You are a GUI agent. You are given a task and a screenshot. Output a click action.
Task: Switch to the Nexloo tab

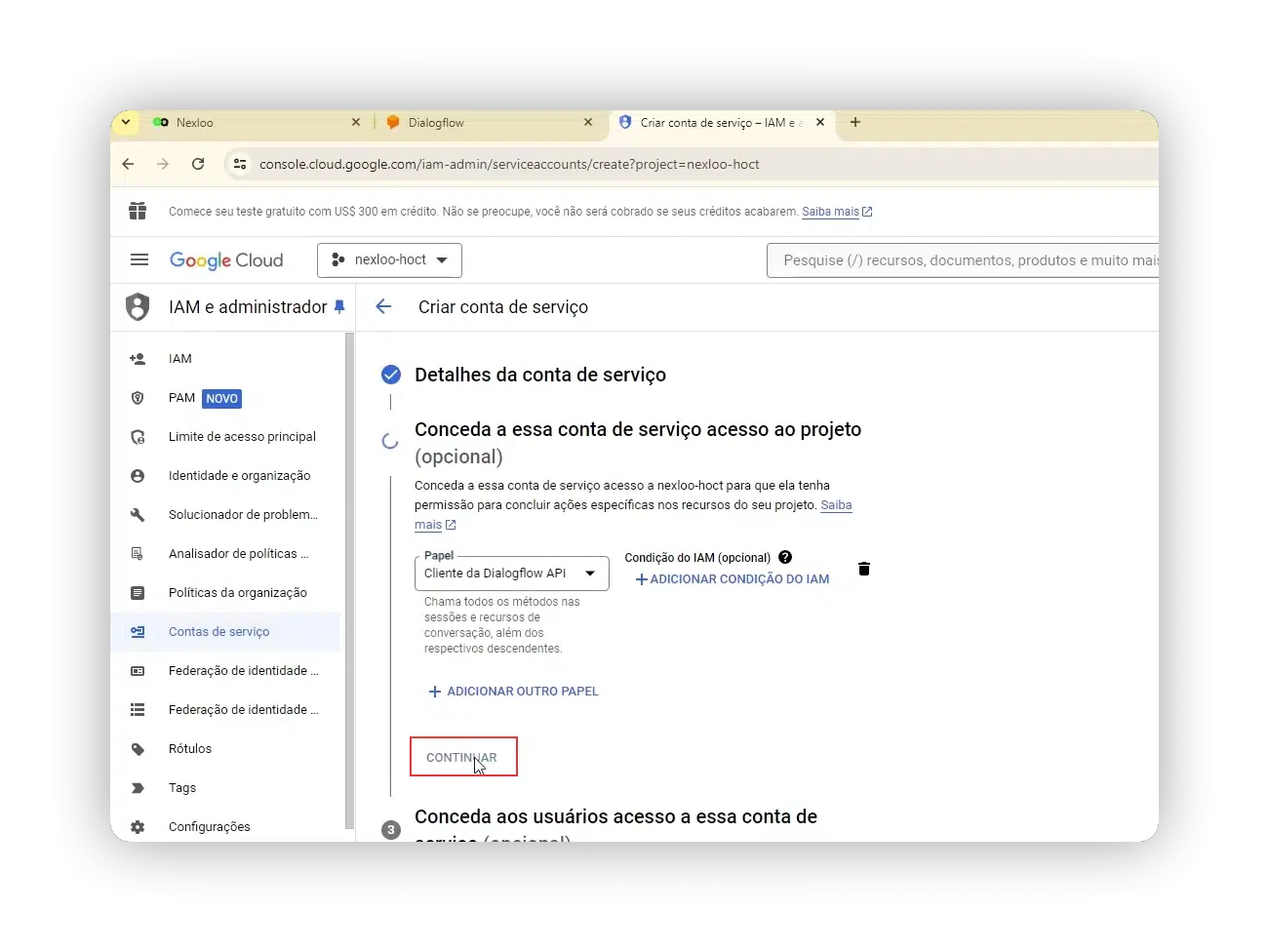click(254, 123)
